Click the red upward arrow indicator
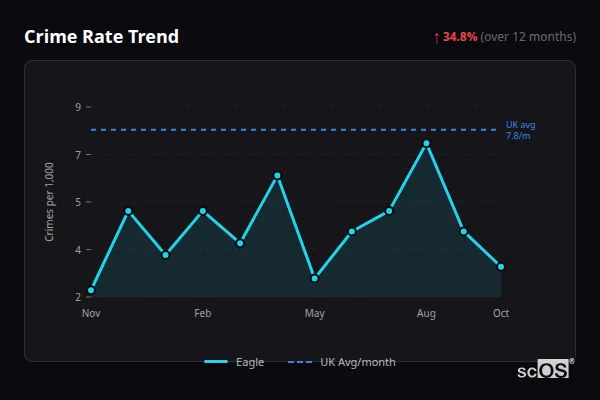 tap(437, 38)
